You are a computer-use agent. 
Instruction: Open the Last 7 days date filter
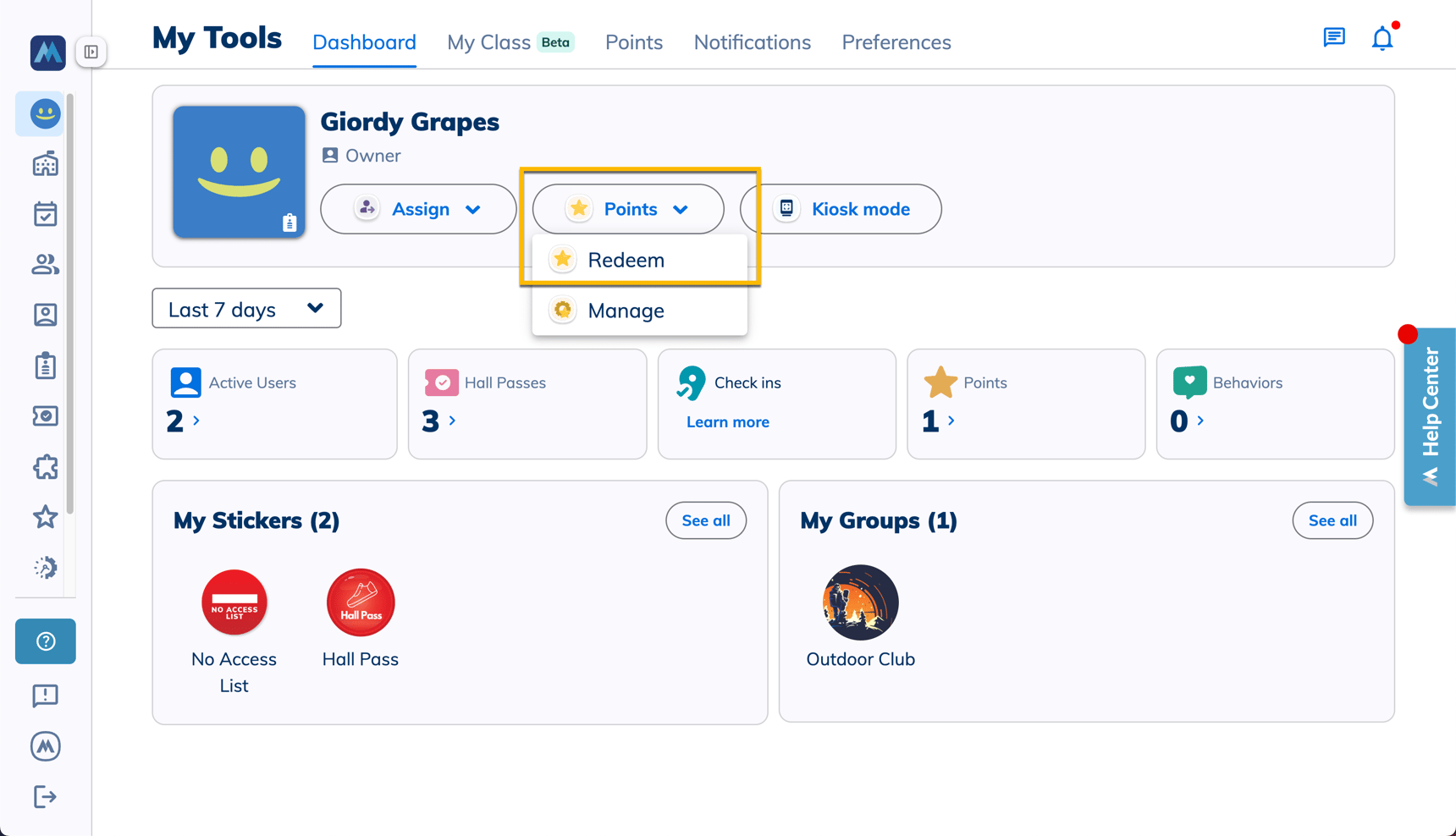(245, 308)
